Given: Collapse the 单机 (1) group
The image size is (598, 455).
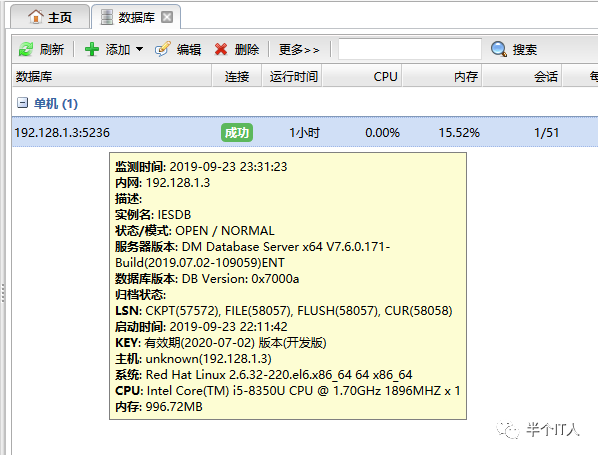Looking at the screenshot, I should (23, 103).
